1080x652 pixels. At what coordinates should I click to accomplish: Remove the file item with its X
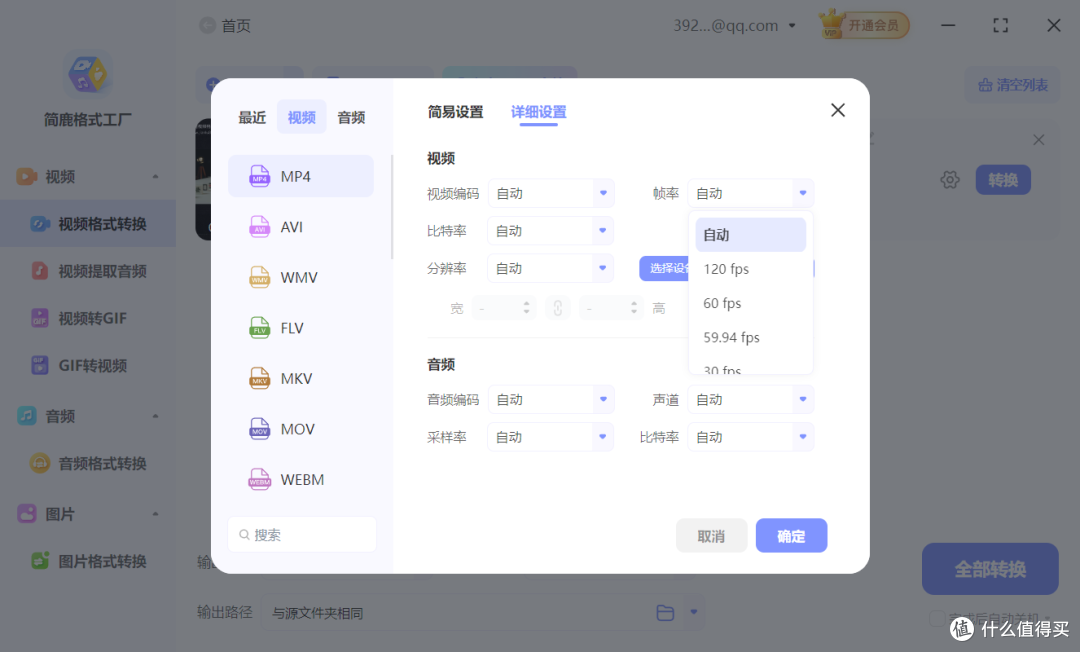1039,140
